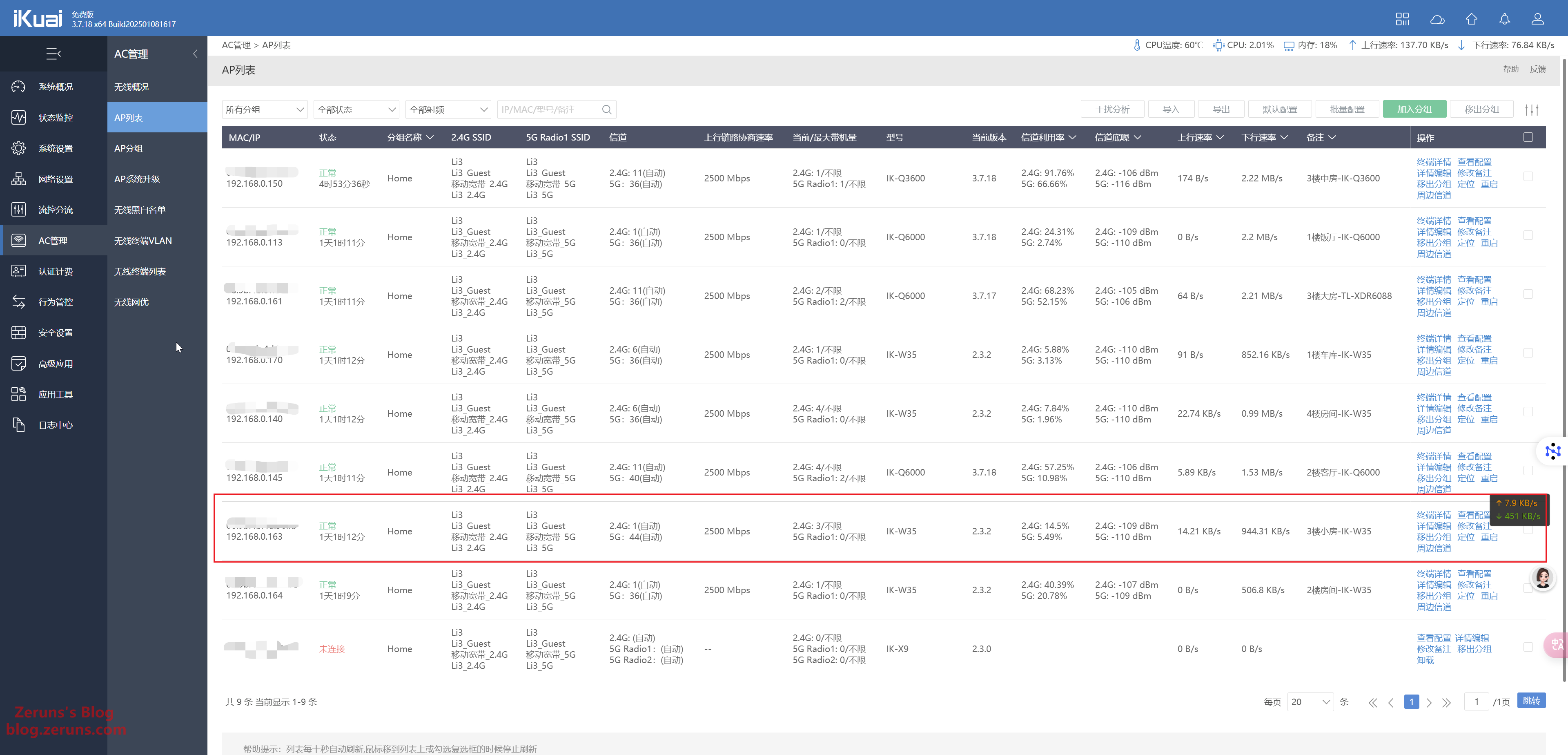Click the cloud icon in header
The image size is (1568, 755).
point(1437,19)
